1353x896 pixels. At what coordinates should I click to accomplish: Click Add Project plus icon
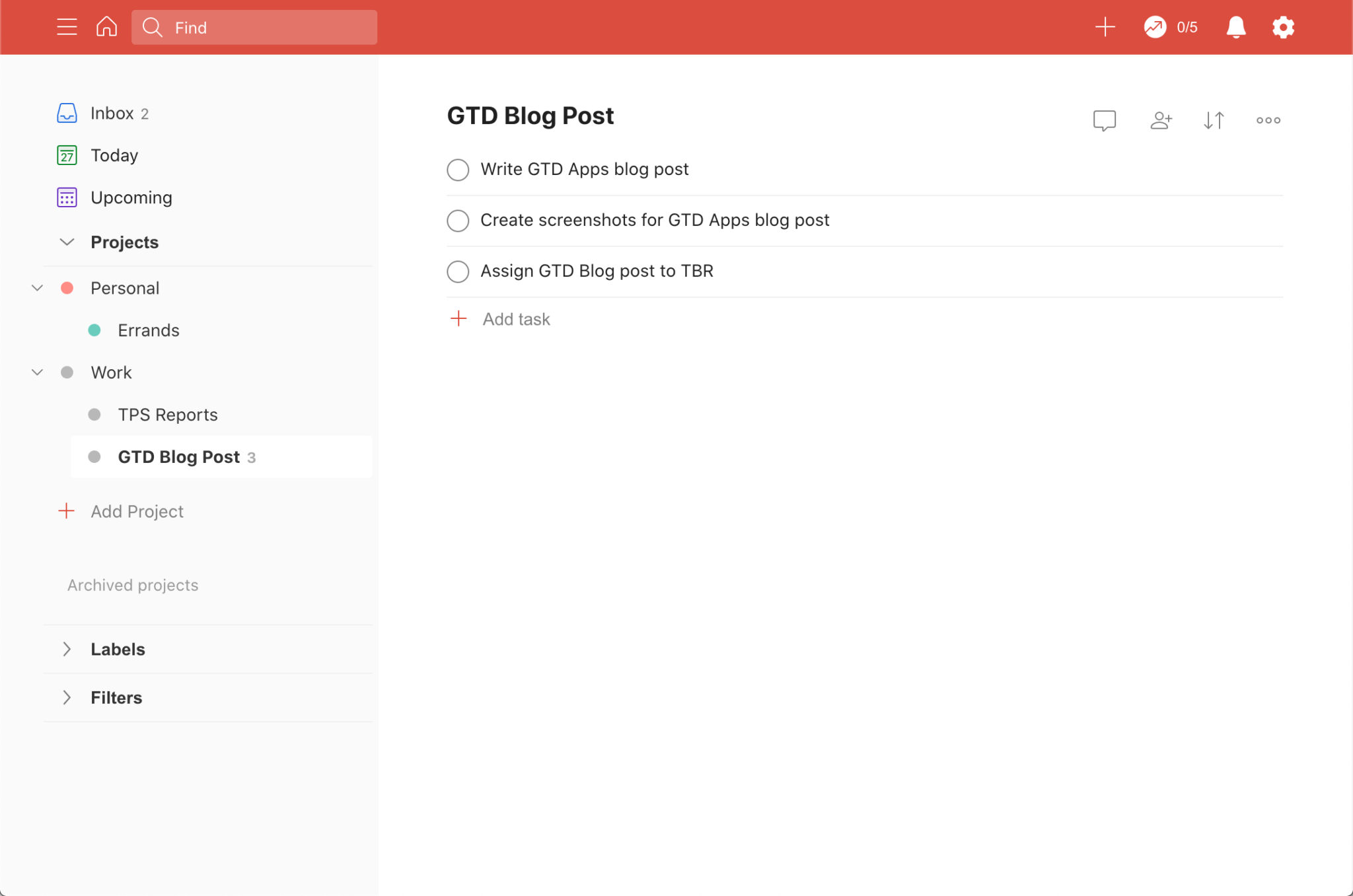click(x=66, y=510)
